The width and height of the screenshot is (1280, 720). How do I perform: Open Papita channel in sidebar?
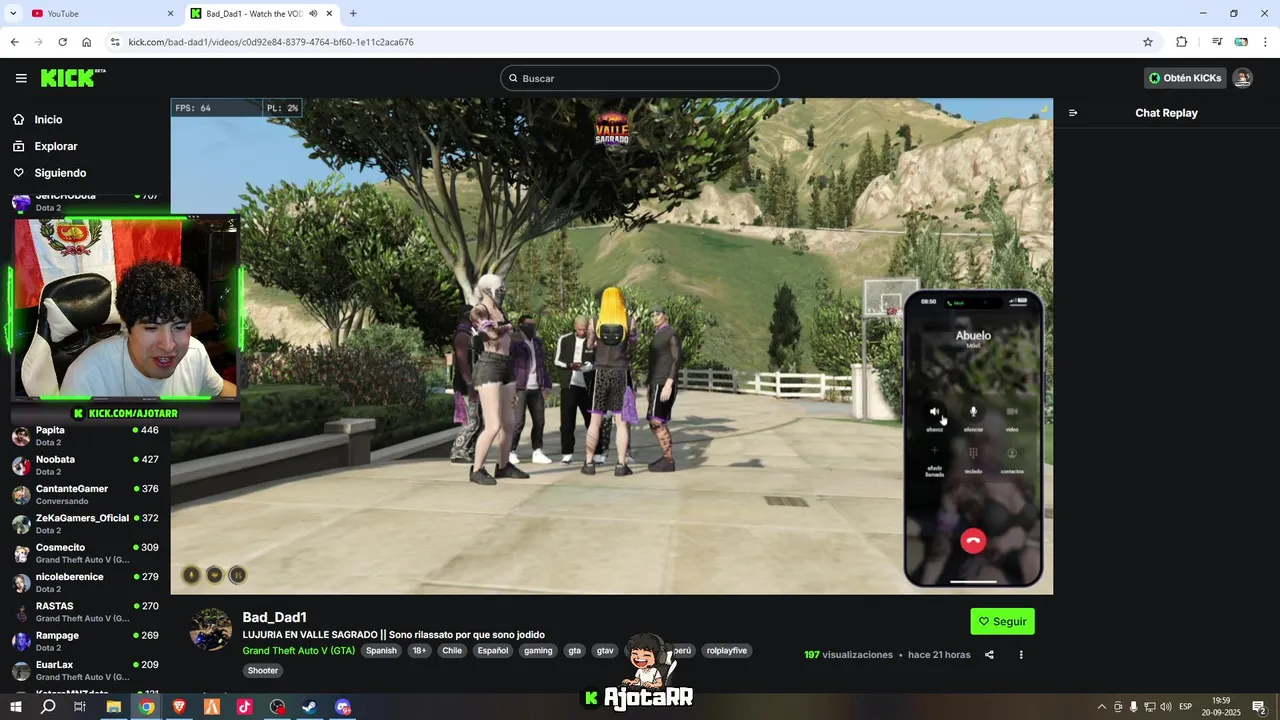coord(85,436)
